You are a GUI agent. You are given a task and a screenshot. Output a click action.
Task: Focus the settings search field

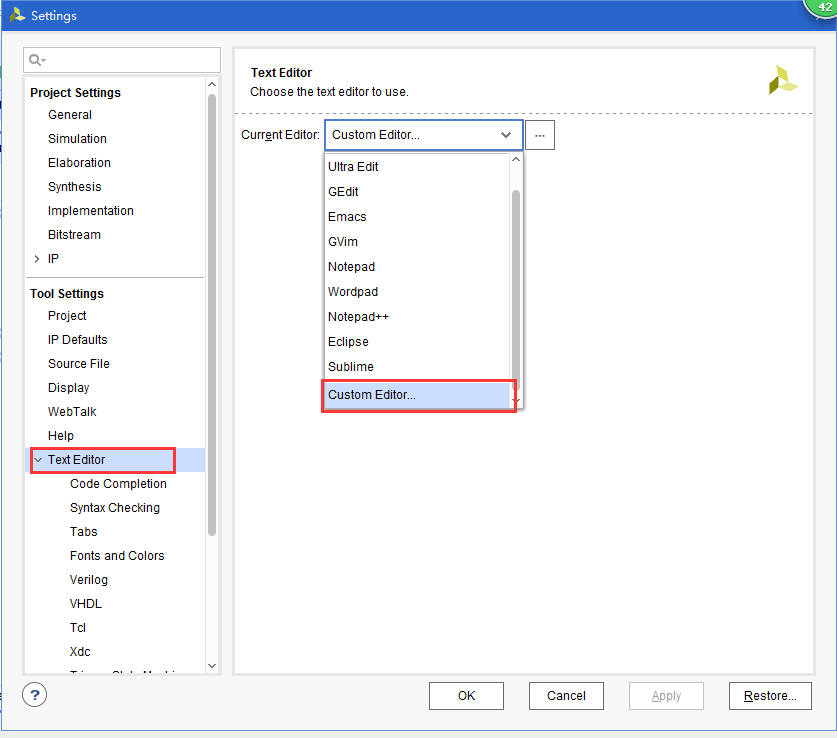(122, 60)
